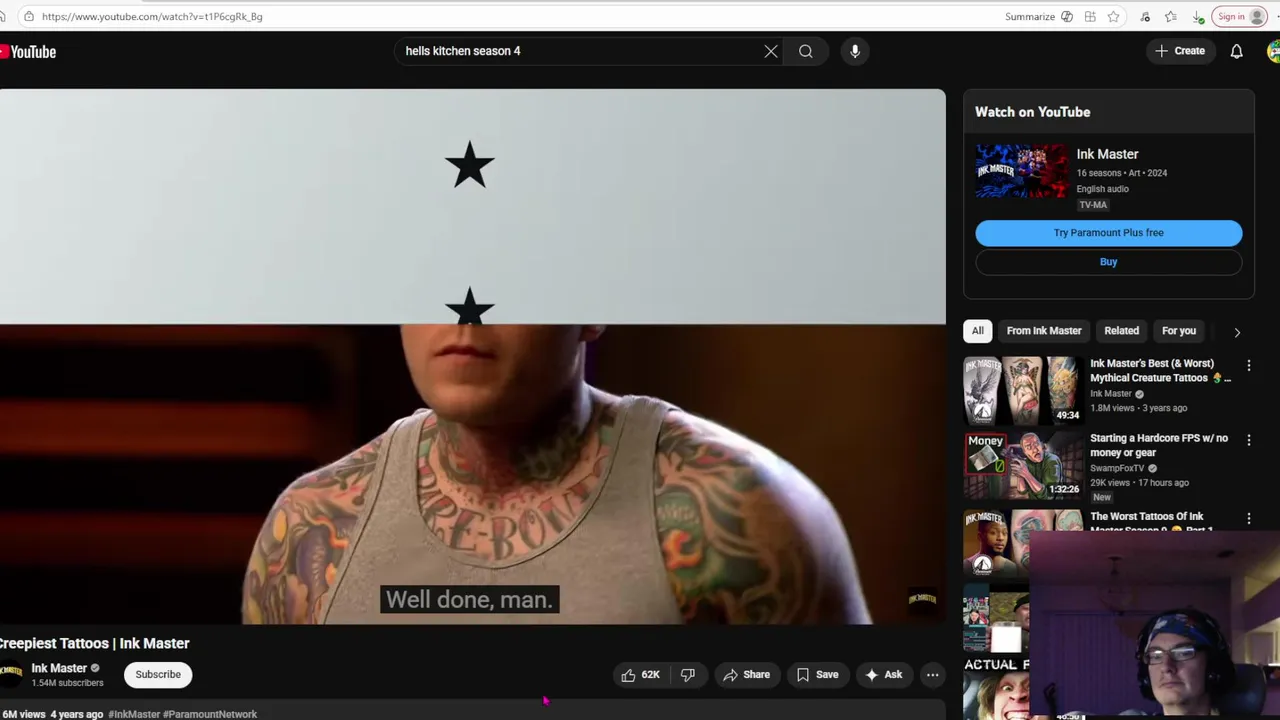The image size is (1280, 720).
Task: Click the browser address bar URL
Action: 152,16
